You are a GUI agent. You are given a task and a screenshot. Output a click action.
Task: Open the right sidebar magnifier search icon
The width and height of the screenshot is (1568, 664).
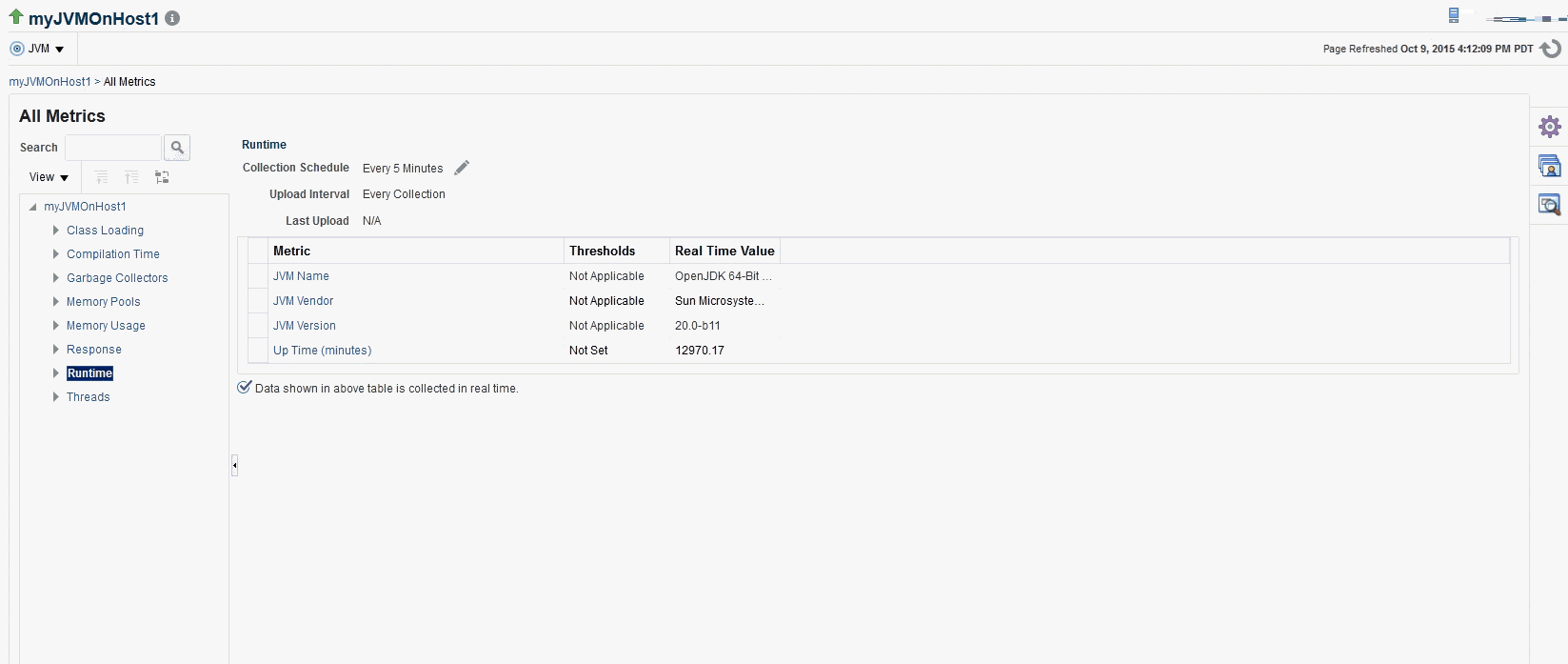[x=1550, y=204]
